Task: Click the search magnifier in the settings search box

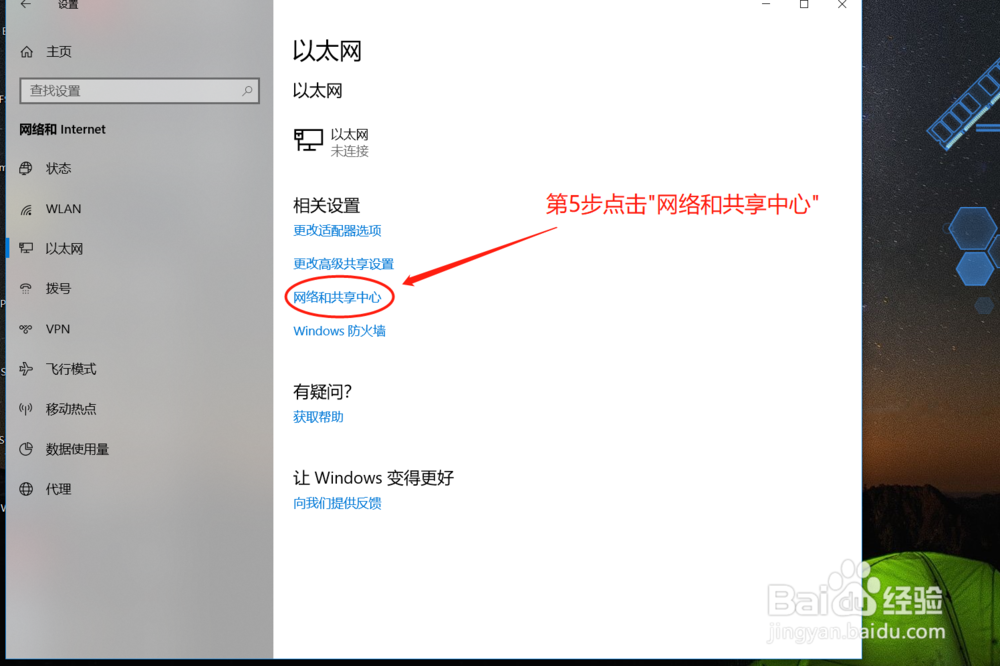Action: click(246, 91)
